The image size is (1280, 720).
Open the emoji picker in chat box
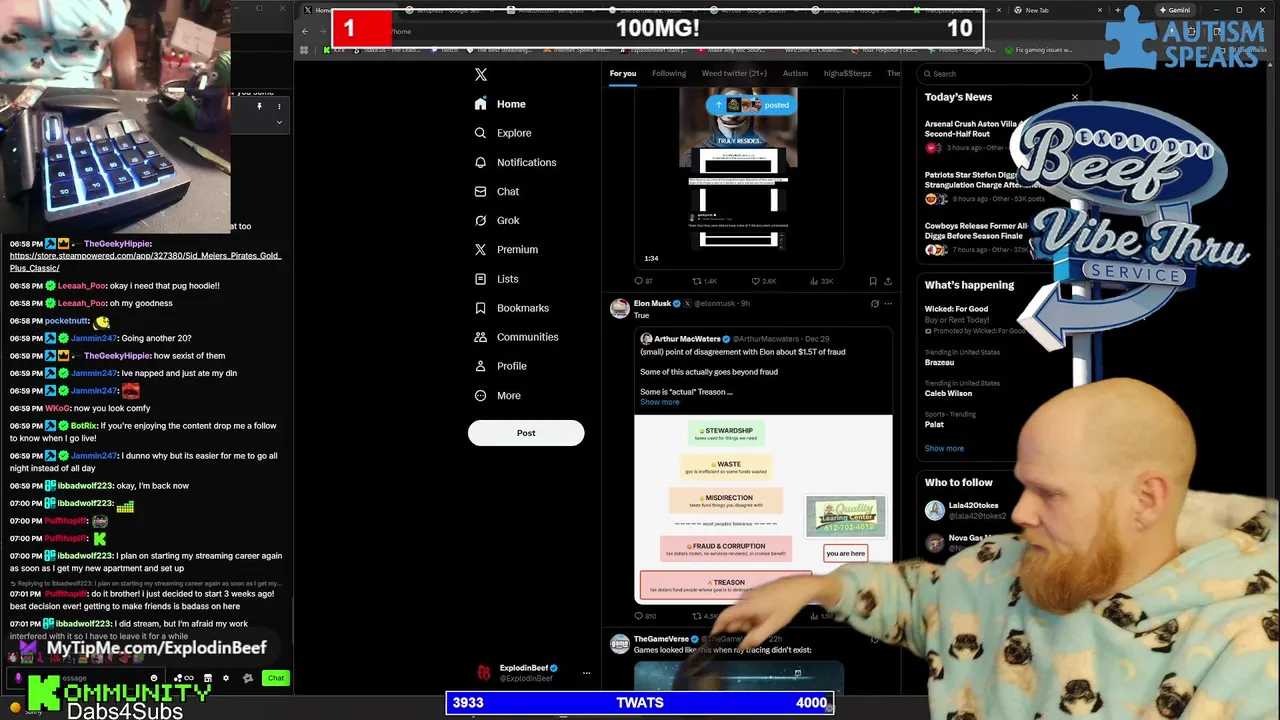(x=154, y=678)
